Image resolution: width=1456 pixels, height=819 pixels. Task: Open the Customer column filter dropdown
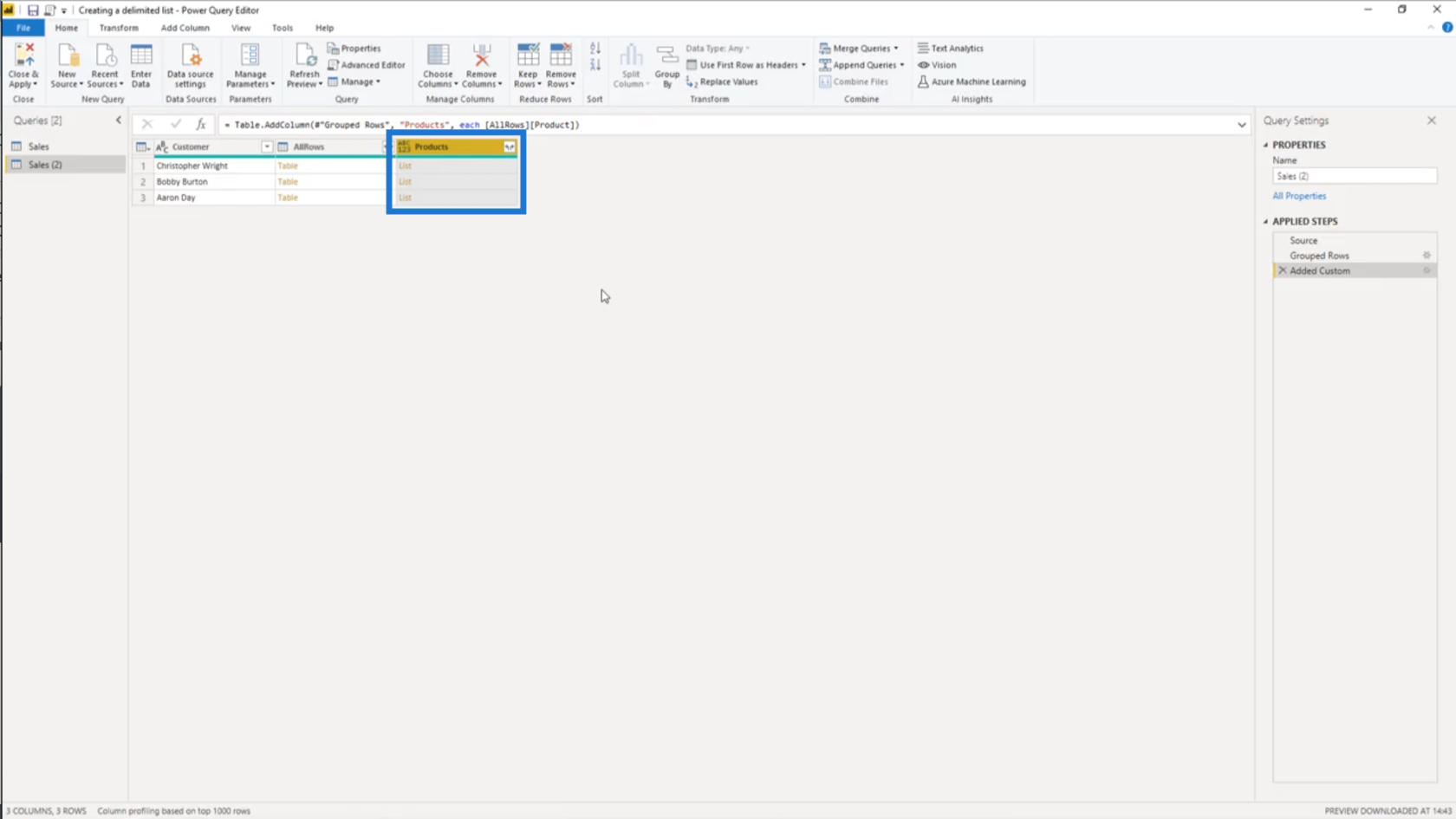(x=267, y=147)
